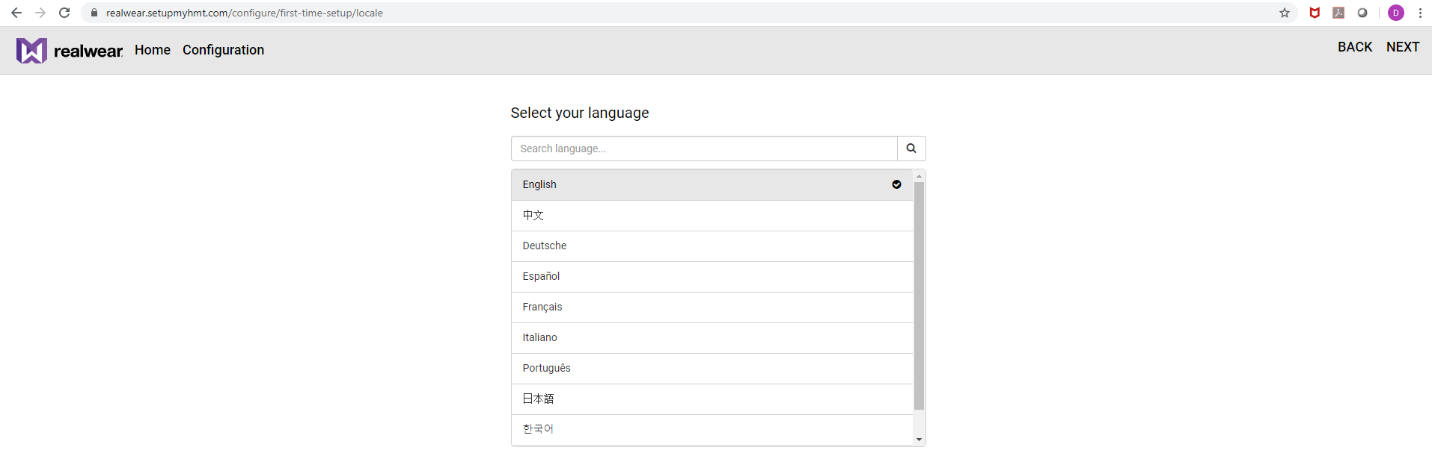
Task: Reload the browser page
Action: click(x=64, y=13)
